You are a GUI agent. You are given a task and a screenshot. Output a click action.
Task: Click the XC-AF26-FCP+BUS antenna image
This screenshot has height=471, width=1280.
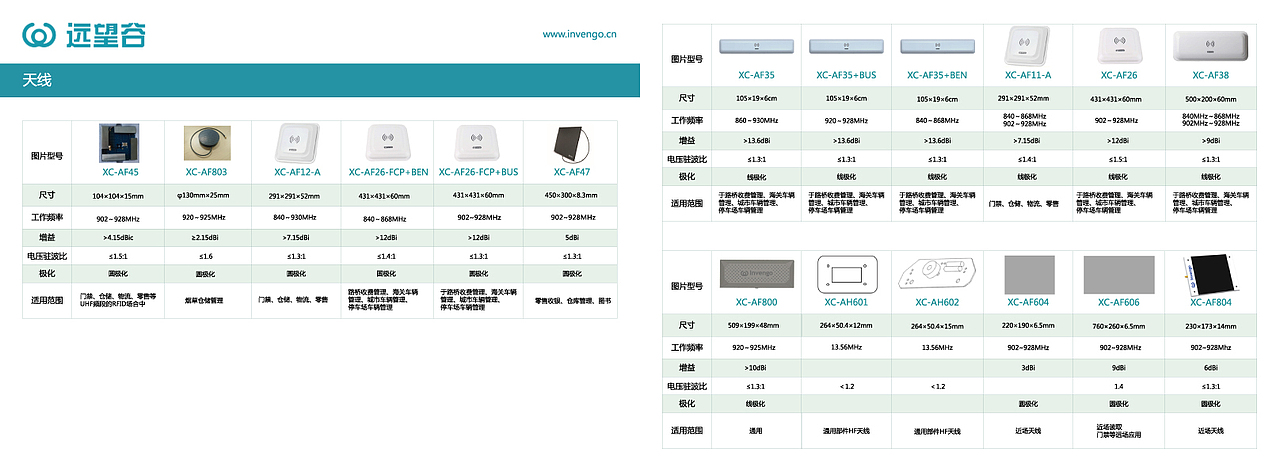(478, 143)
